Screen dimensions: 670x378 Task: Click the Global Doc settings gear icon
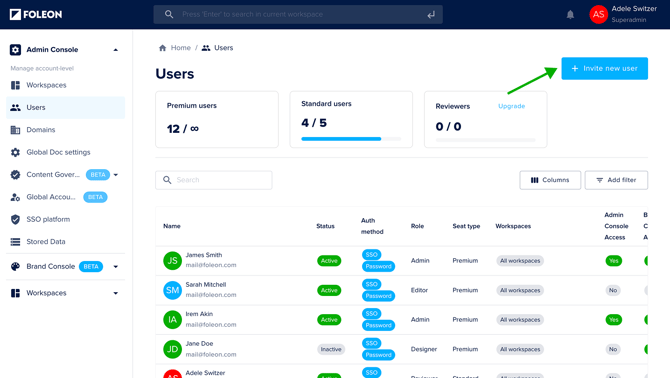(15, 152)
